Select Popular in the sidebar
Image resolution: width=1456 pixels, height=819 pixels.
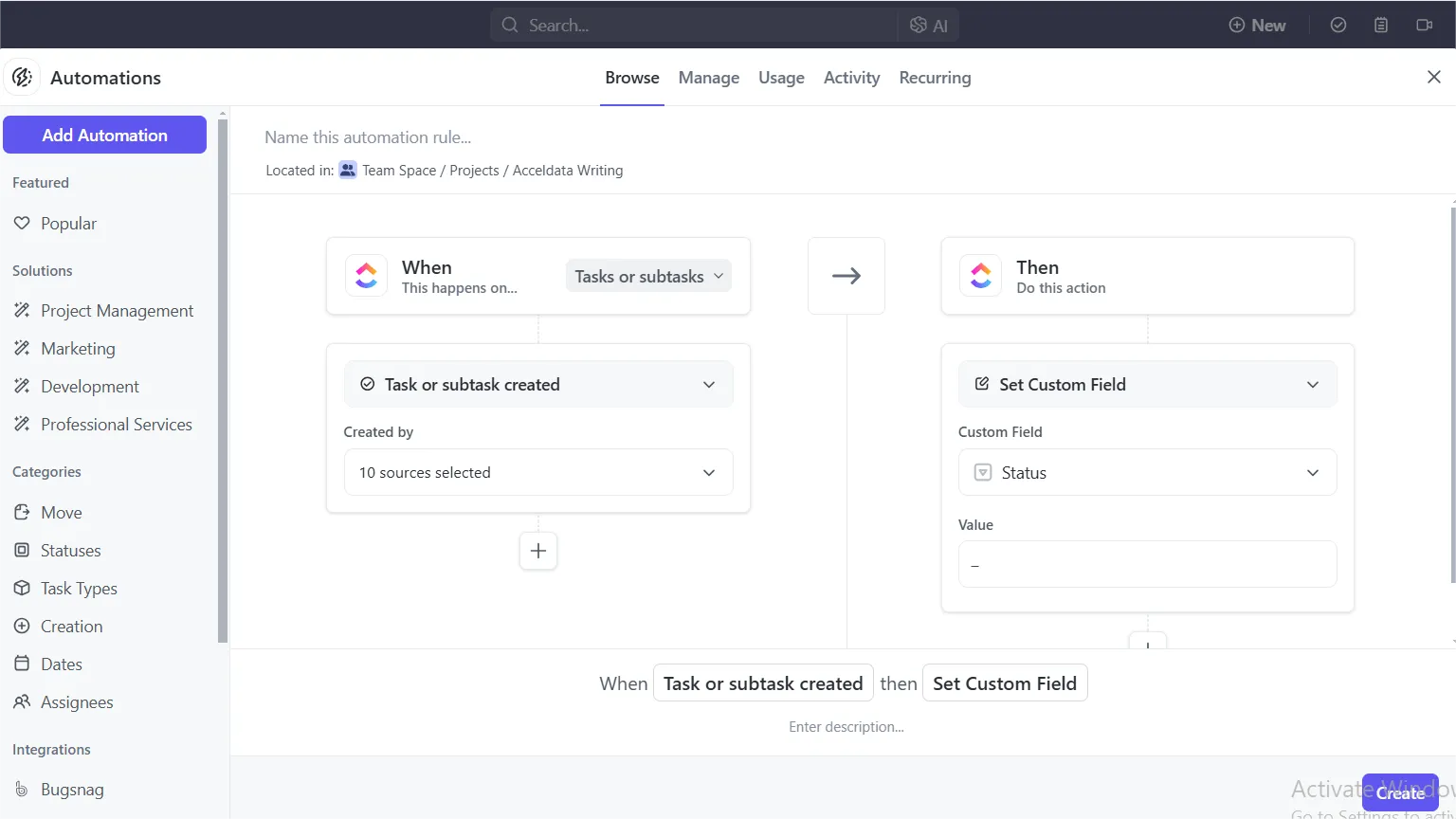tap(68, 223)
